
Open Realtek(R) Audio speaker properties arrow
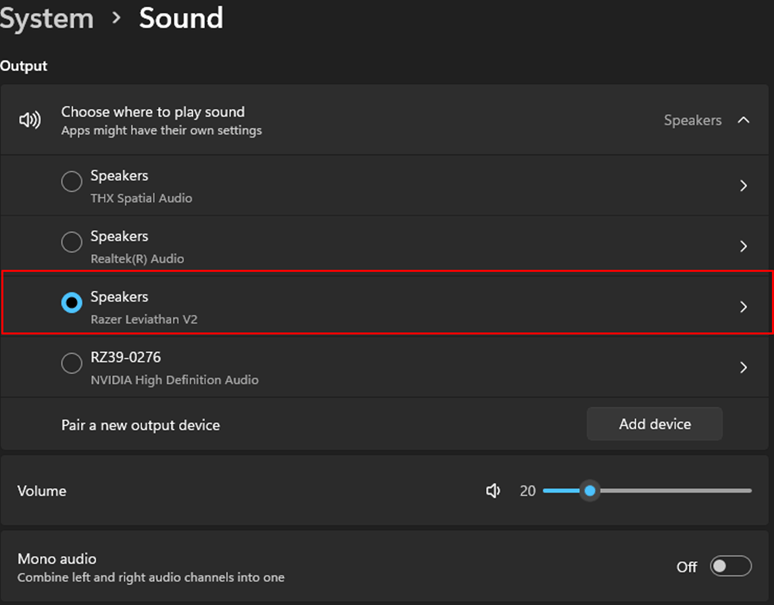click(x=743, y=246)
